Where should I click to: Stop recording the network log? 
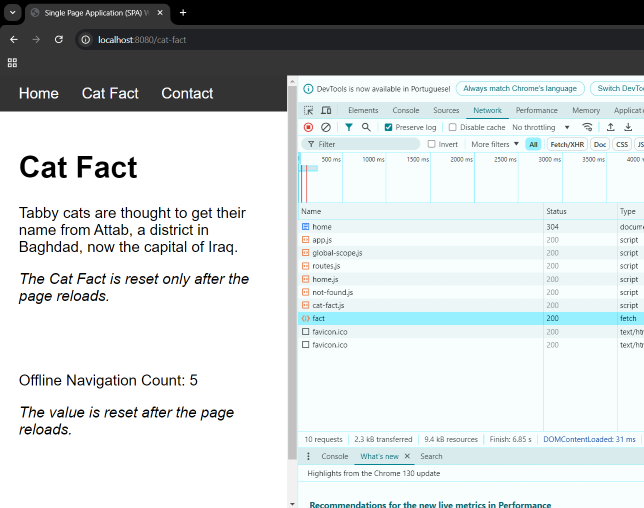point(308,127)
